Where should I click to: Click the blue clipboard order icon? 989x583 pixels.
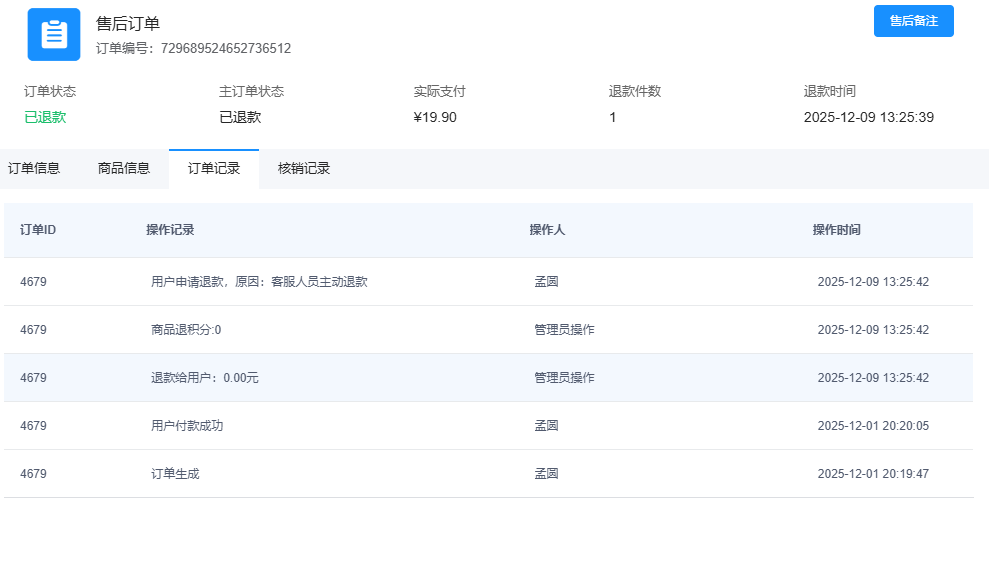53,34
